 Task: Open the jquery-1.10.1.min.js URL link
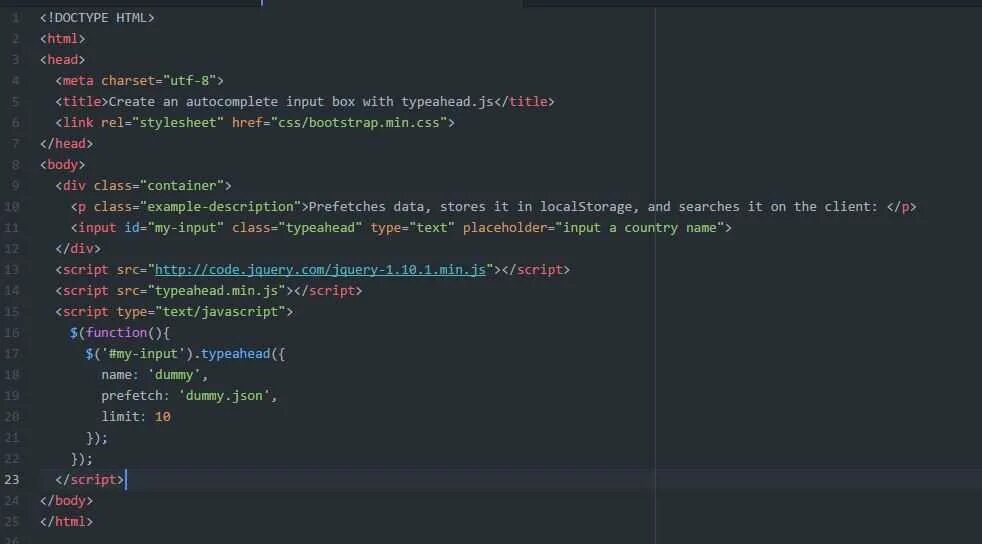(x=320, y=270)
